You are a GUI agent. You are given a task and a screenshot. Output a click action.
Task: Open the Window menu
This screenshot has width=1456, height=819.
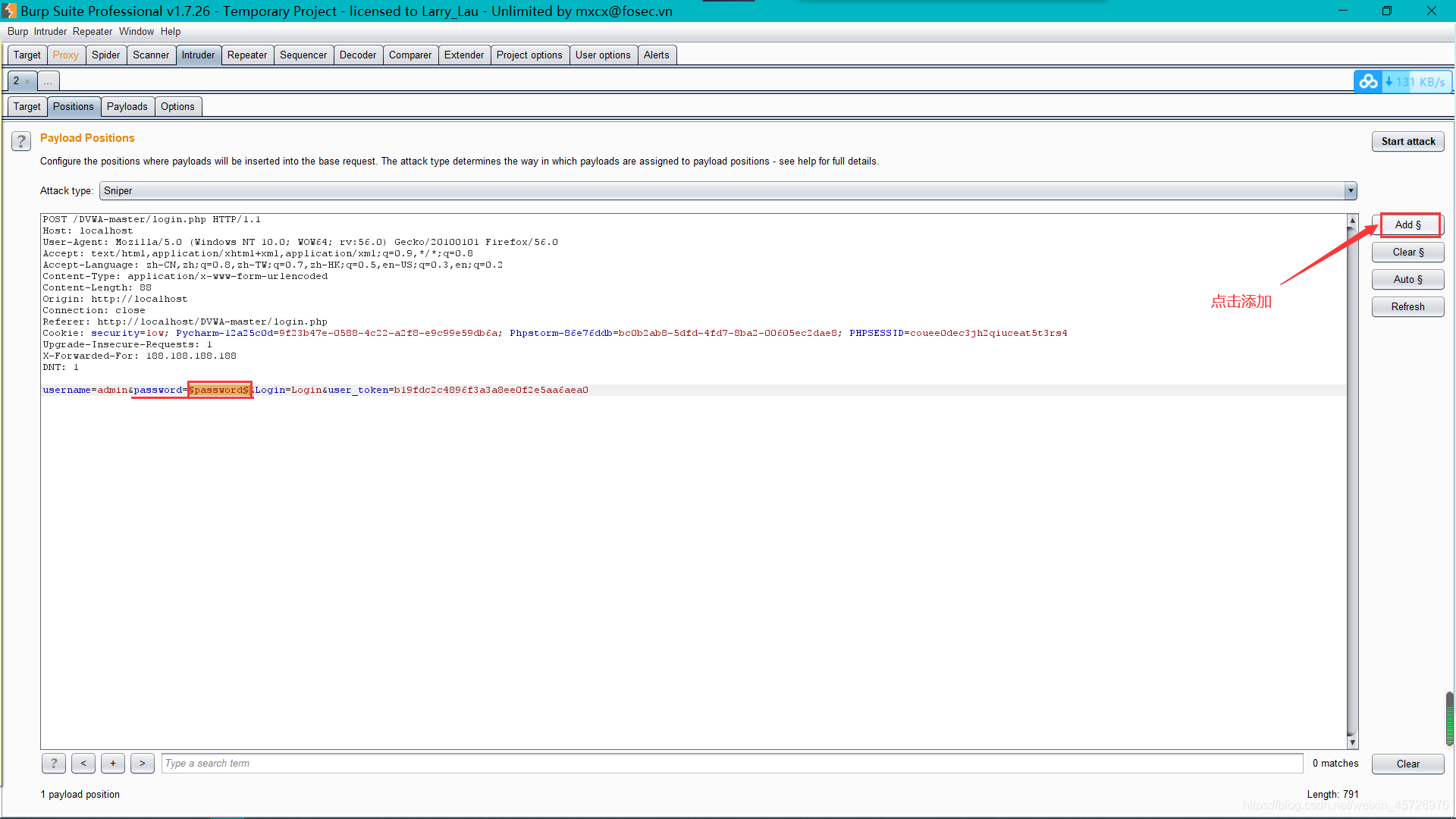pyautogui.click(x=136, y=32)
